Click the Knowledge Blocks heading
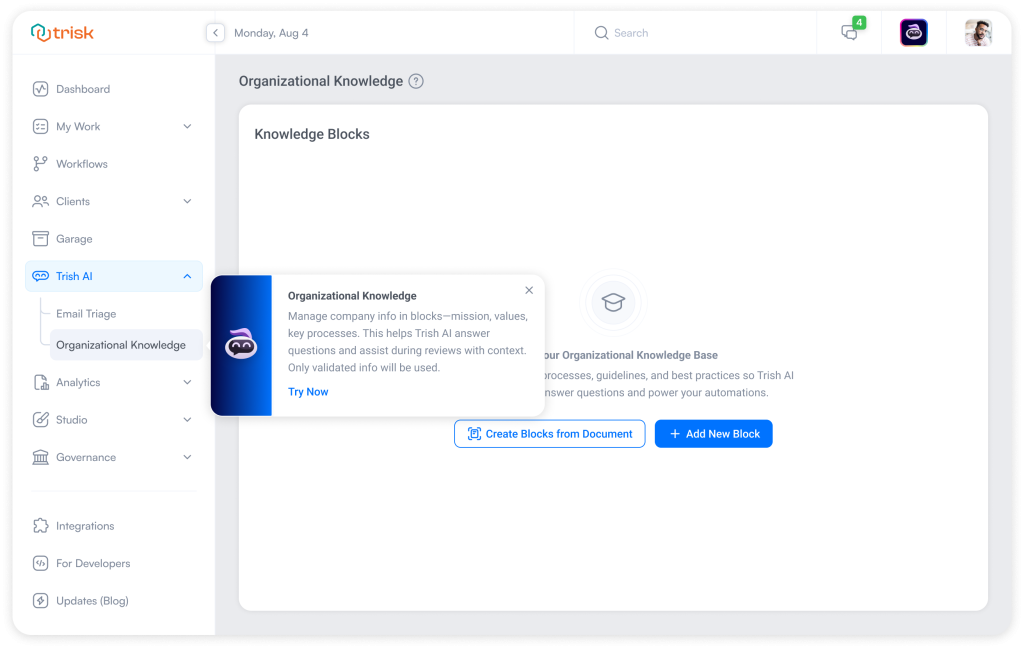The height and width of the screenshot is (649, 1024). point(312,134)
